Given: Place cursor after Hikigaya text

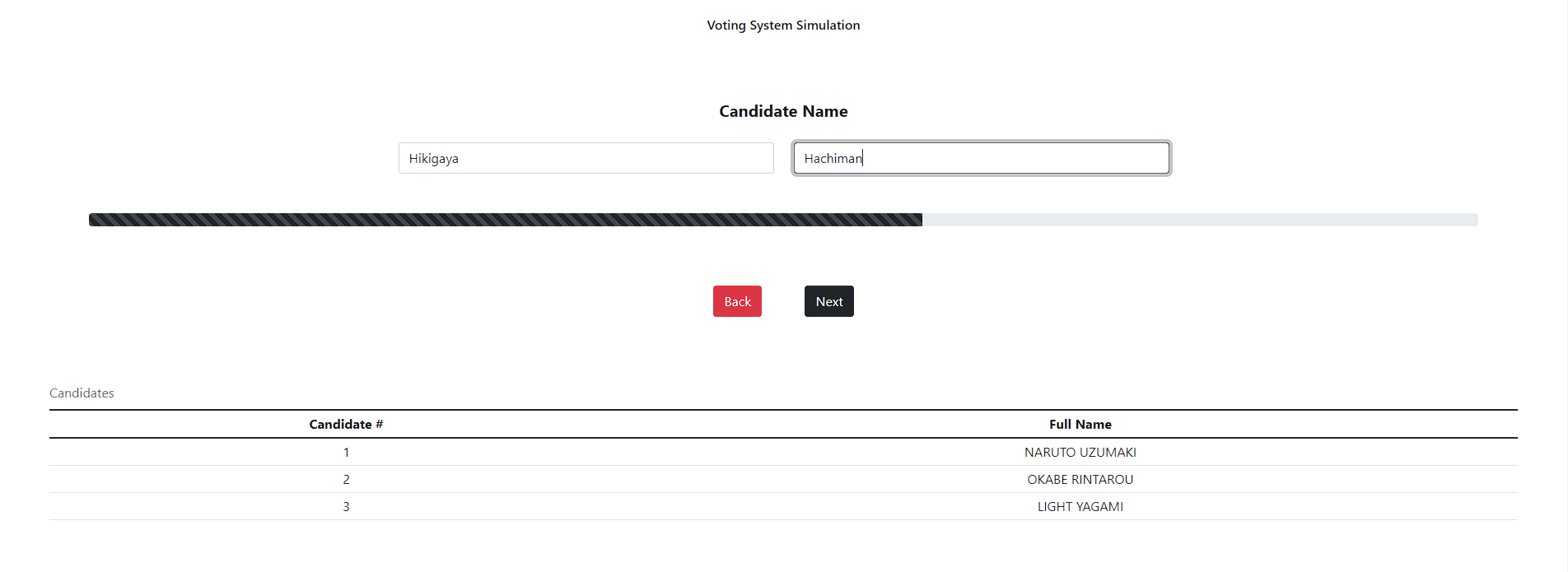Looking at the screenshot, I should point(460,158).
